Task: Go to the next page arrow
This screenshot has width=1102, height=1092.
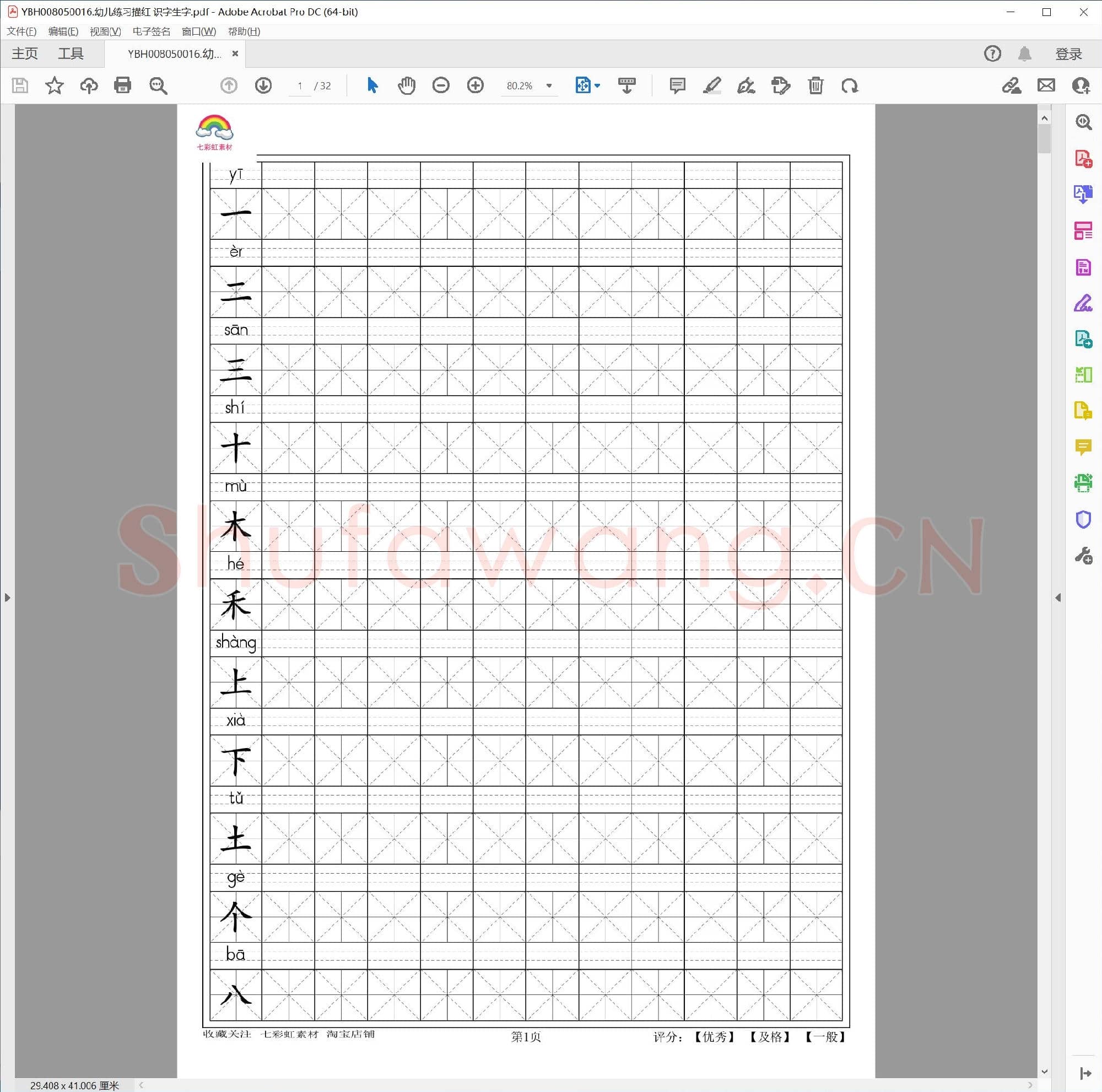Action: coord(263,85)
